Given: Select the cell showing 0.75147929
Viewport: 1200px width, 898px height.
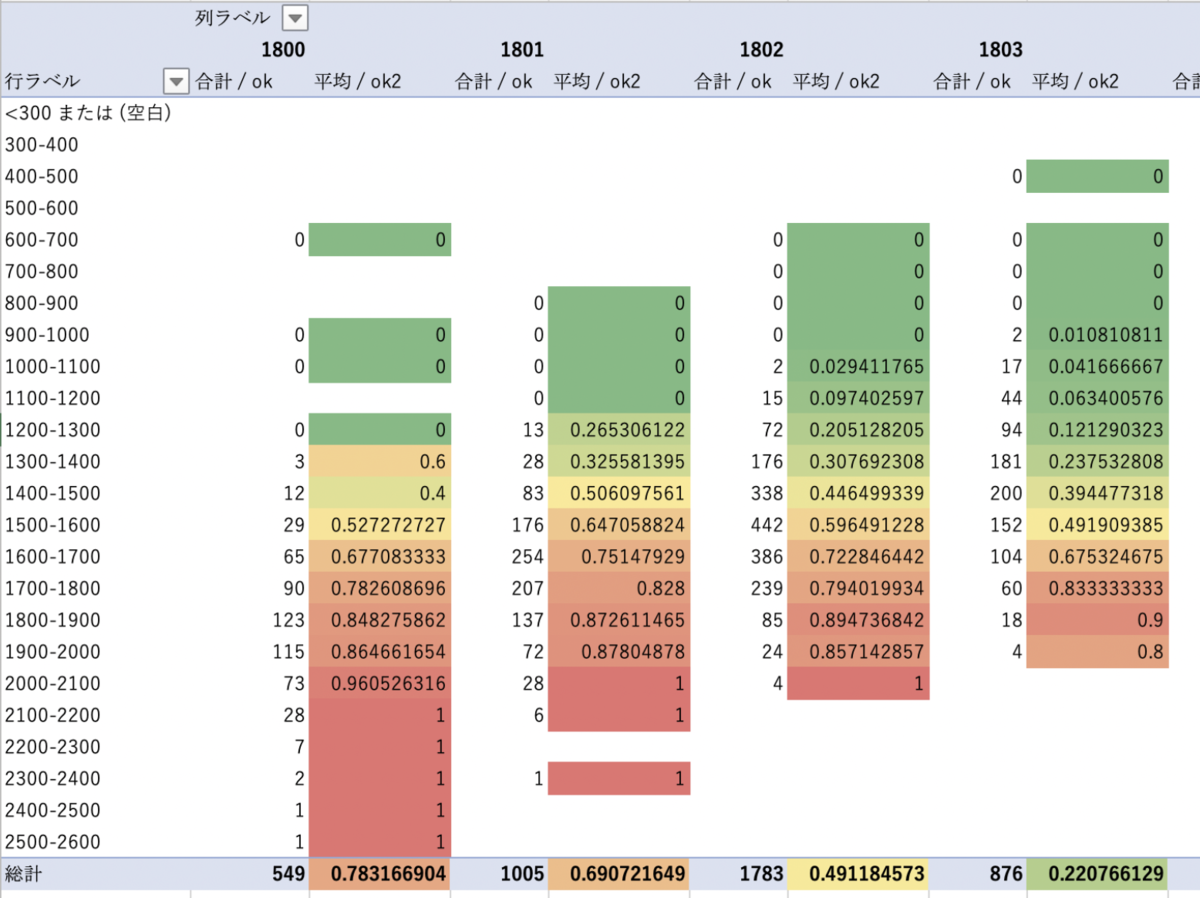Looking at the screenshot, I should (619, 557).
